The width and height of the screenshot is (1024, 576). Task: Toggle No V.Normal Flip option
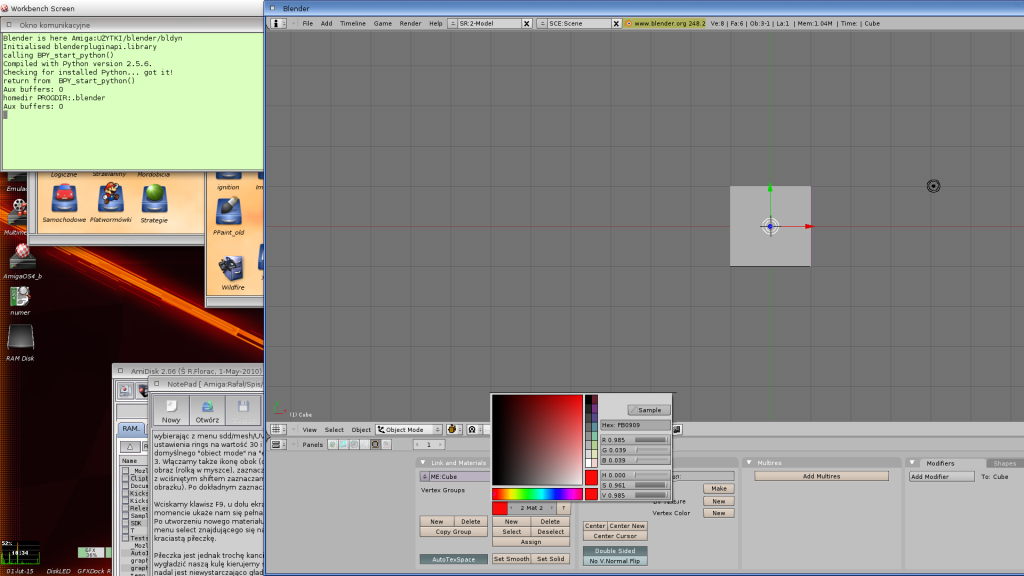tap(615, 561)
